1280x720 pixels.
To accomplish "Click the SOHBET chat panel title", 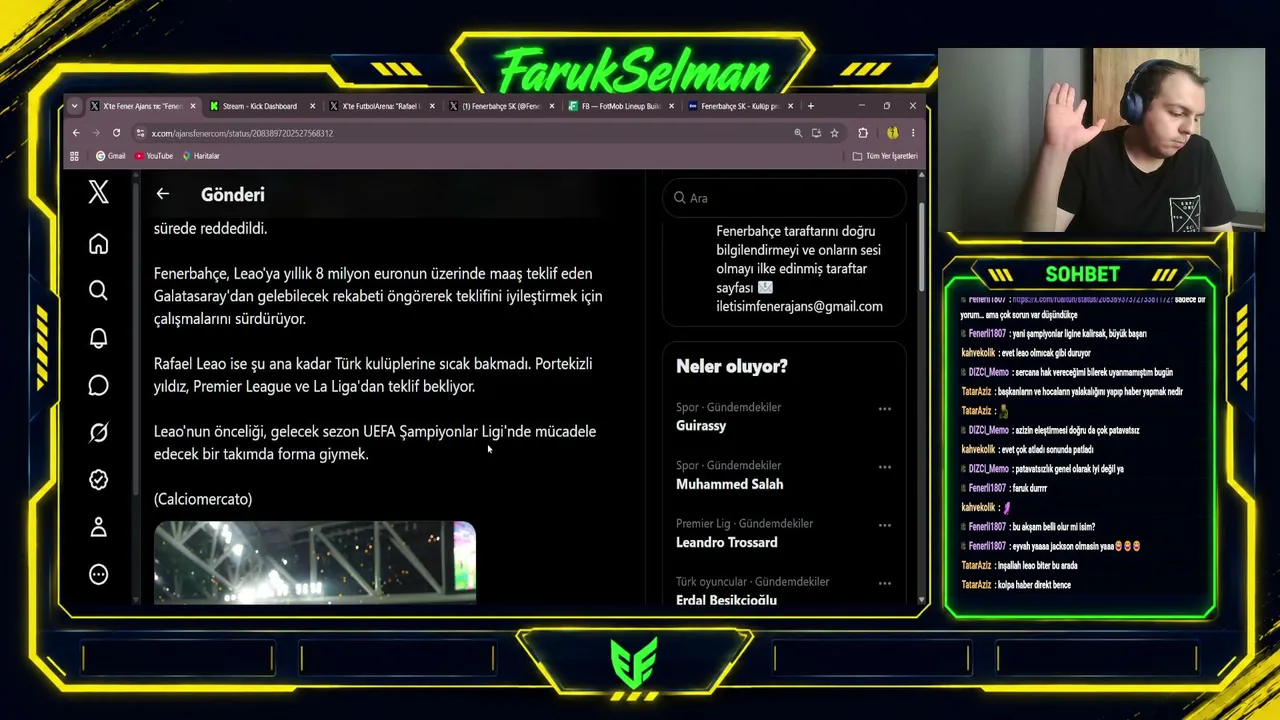I will [x=1082, y=275].
